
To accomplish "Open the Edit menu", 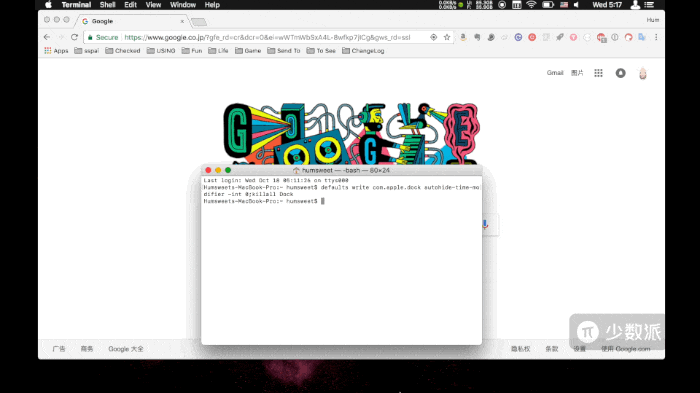I will [x=130, y=5].
